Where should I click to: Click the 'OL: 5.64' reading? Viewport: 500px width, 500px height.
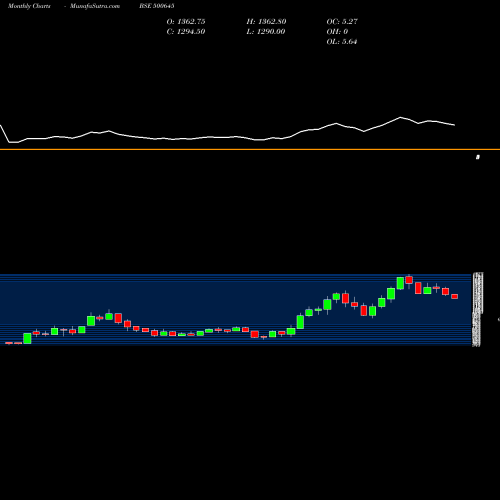[x=342, y=42]
